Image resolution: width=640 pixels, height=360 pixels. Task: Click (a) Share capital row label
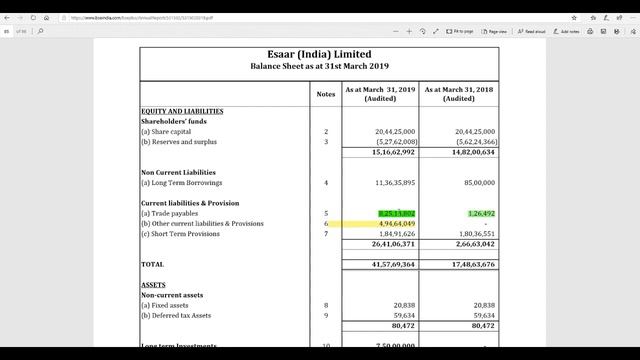(x=166, y=132)
